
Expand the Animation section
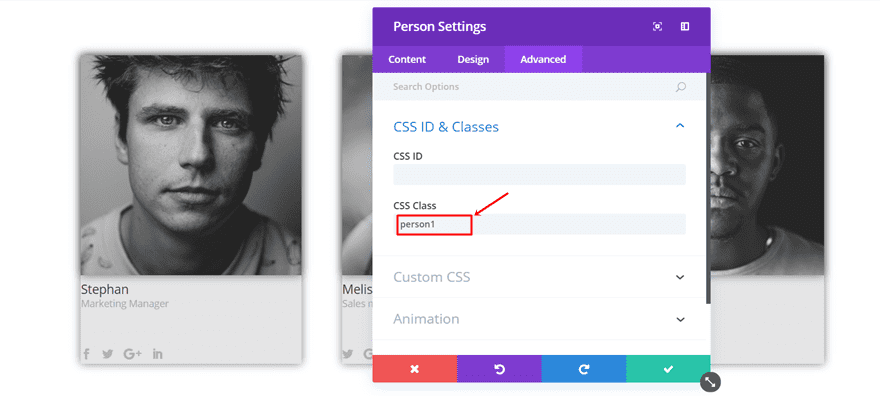(x=539, y=319)
